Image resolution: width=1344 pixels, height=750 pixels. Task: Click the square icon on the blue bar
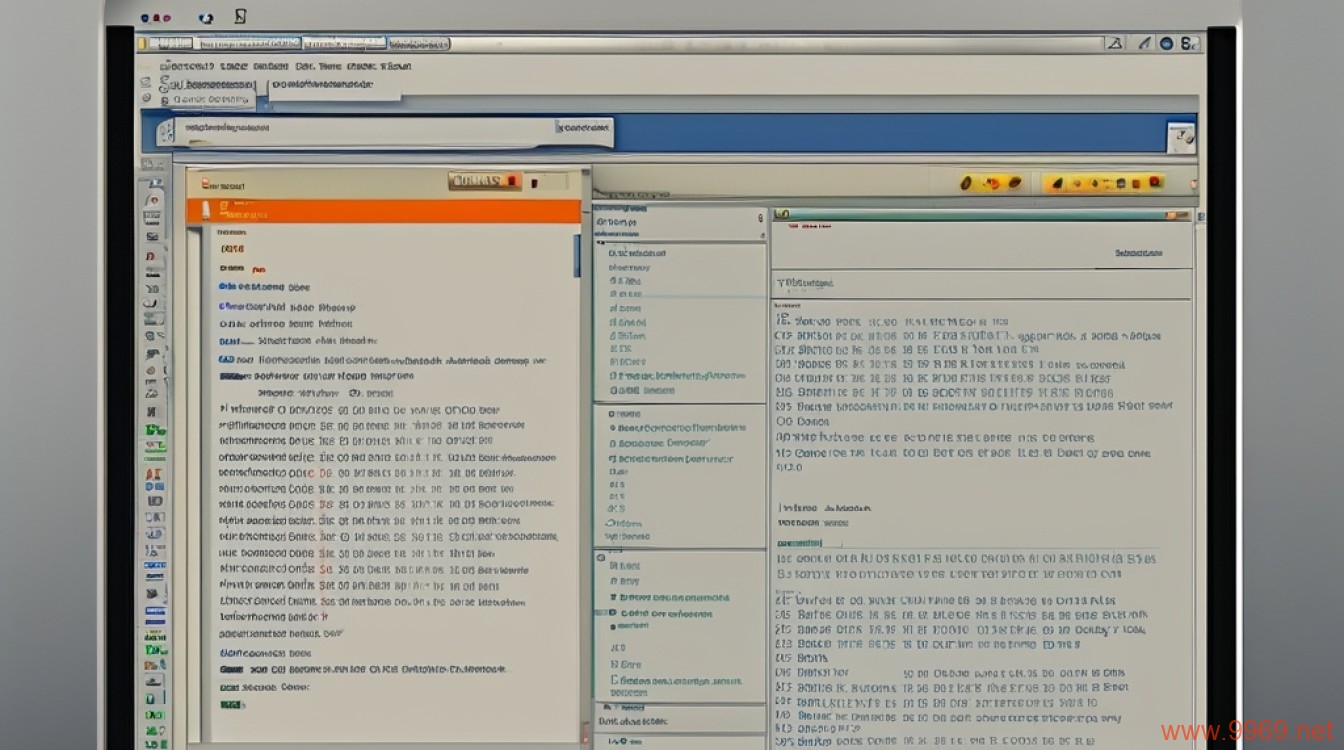click(1181, 136)
